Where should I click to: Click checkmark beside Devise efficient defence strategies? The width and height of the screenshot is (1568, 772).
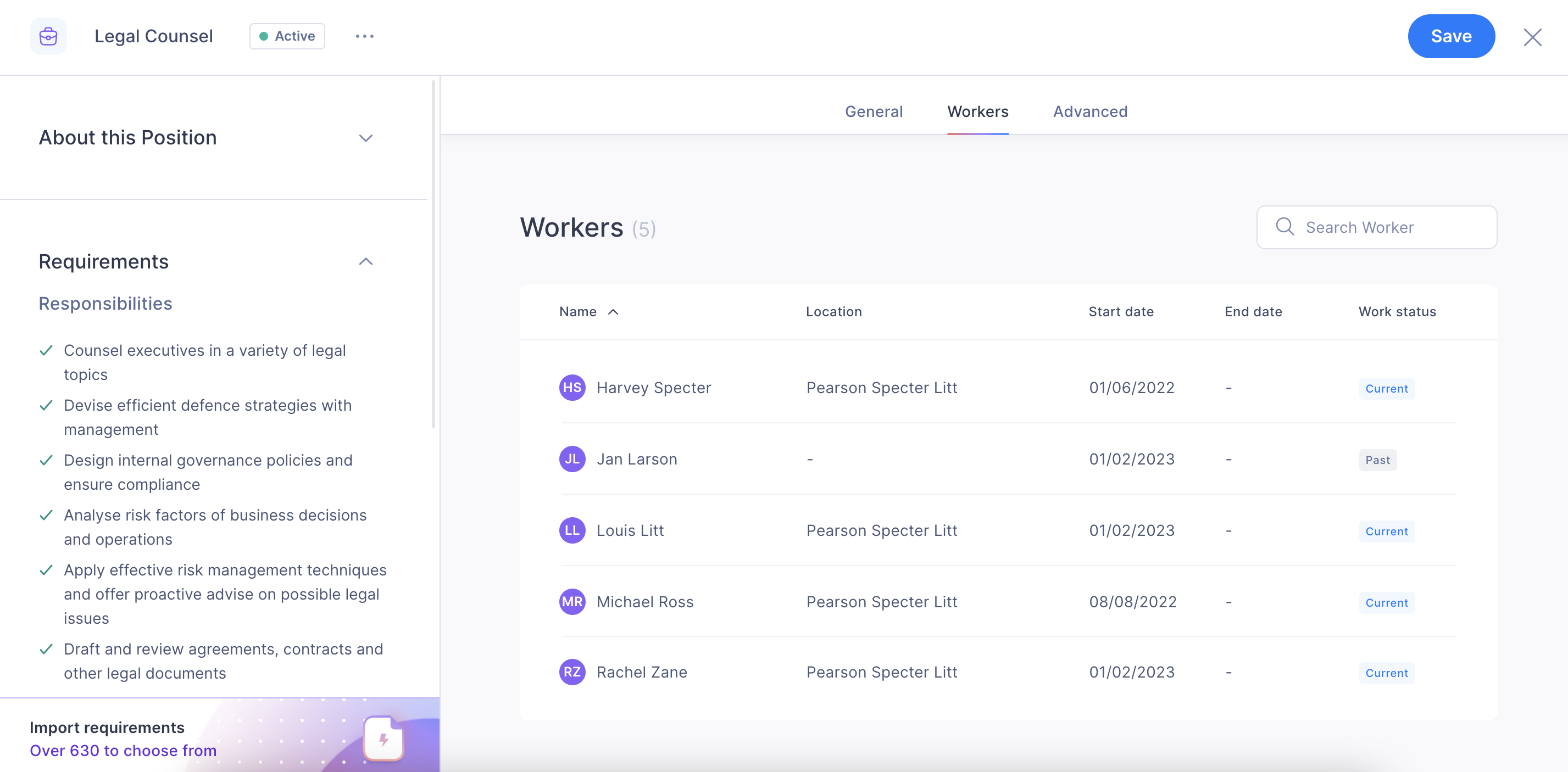[46, 405]
